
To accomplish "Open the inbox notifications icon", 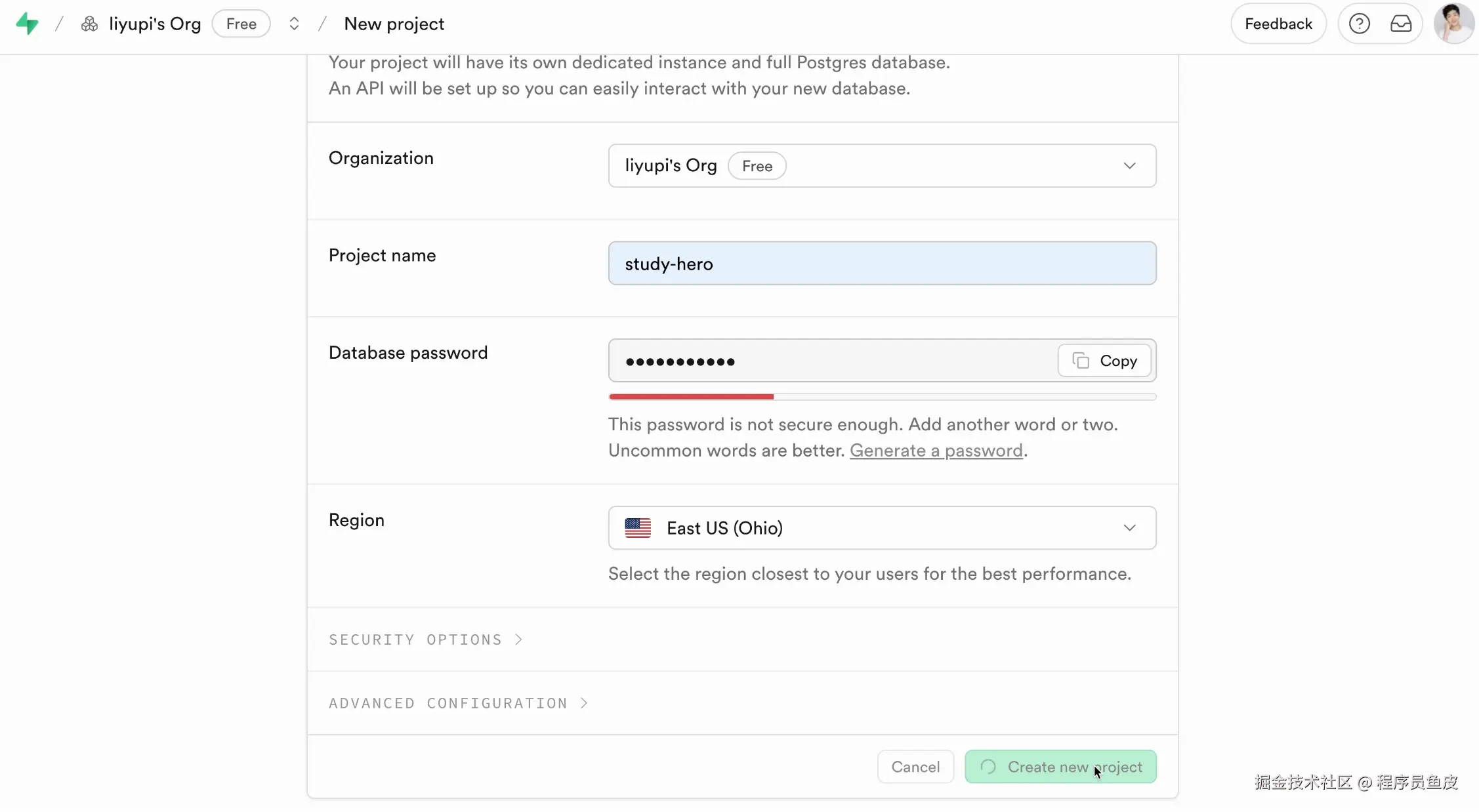I will pyautogui.click(x=1400, y=24).
